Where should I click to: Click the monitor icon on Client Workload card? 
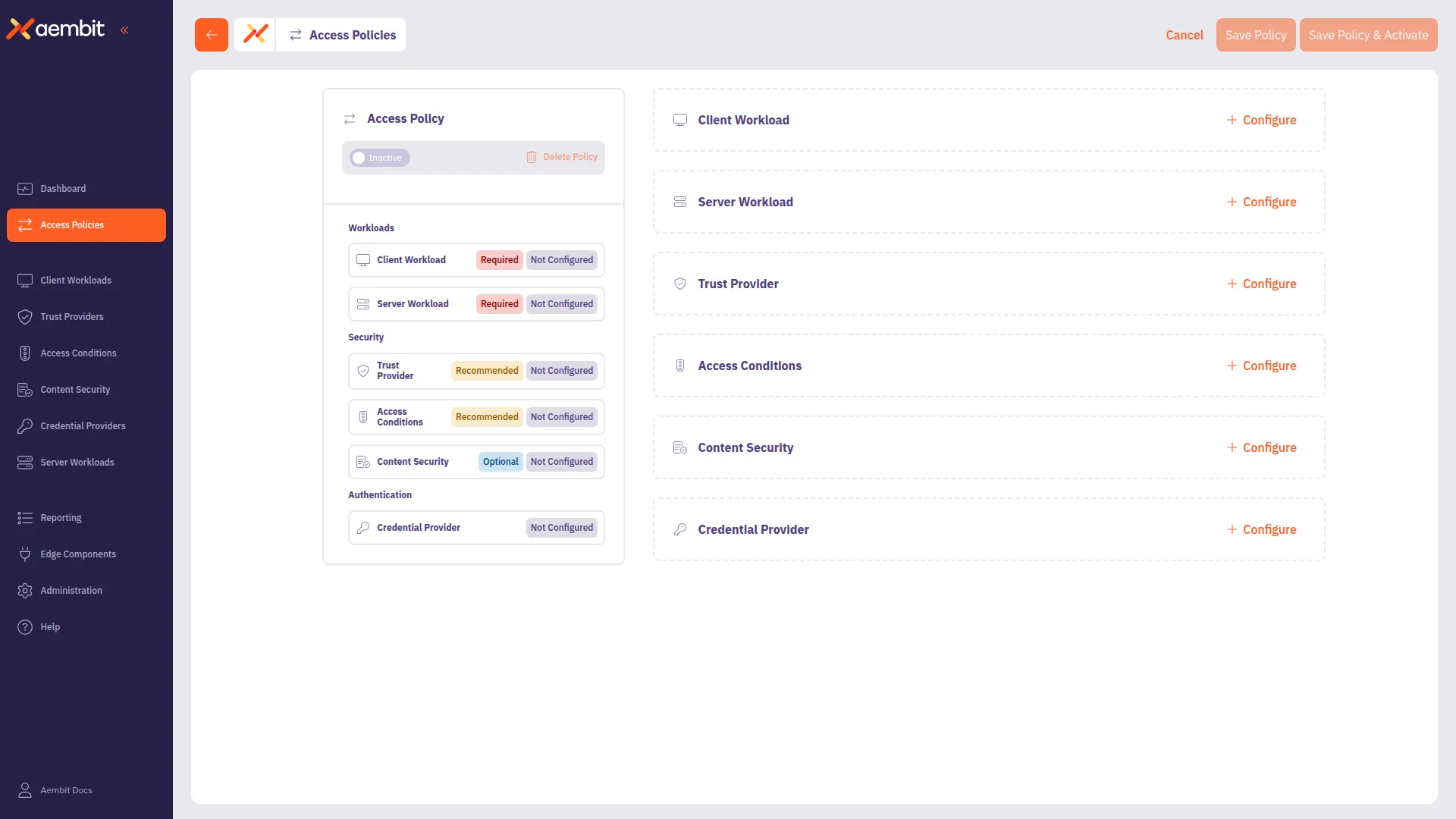tap(680, 120)
